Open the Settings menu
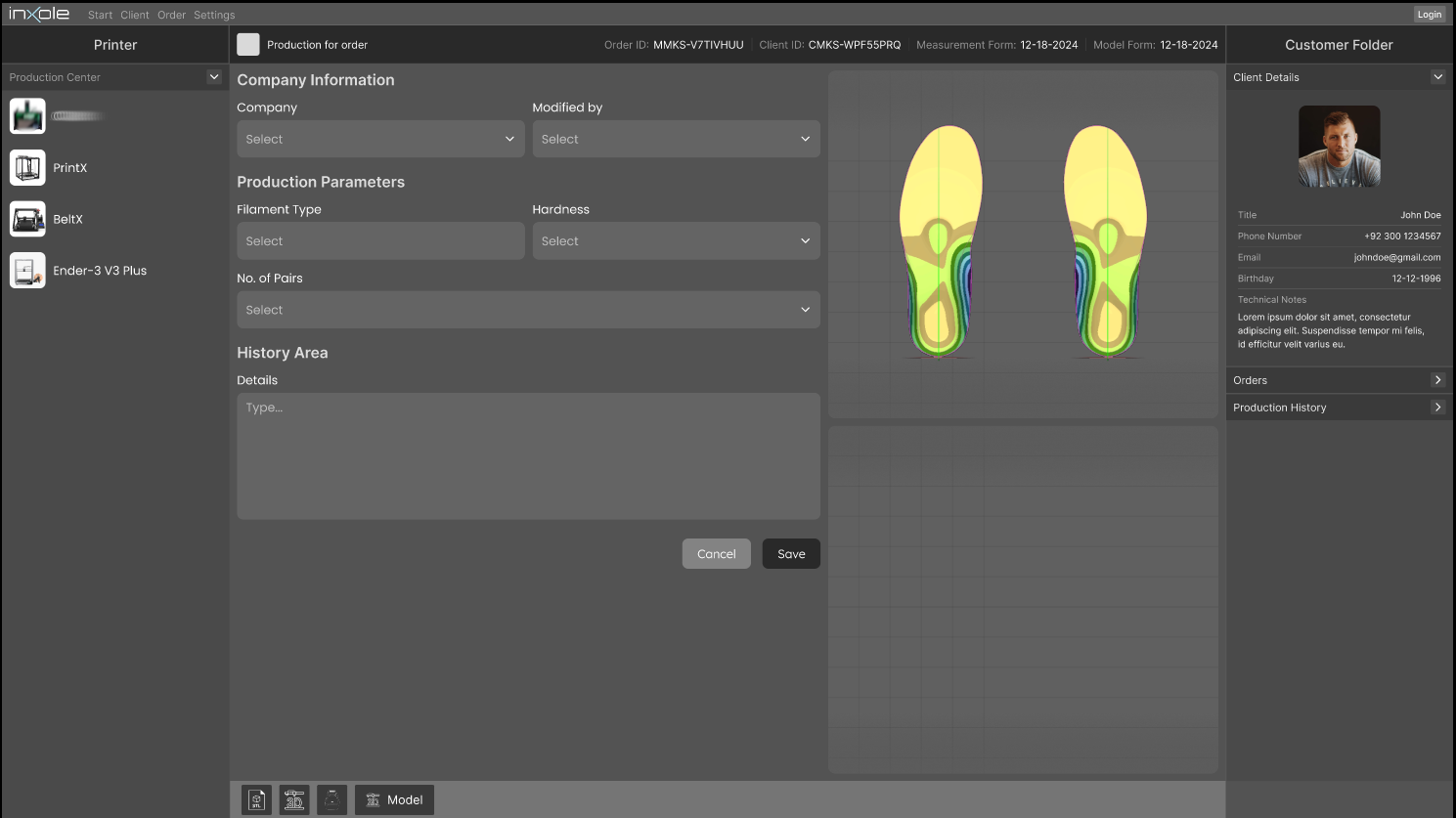 tap(214, 15)
